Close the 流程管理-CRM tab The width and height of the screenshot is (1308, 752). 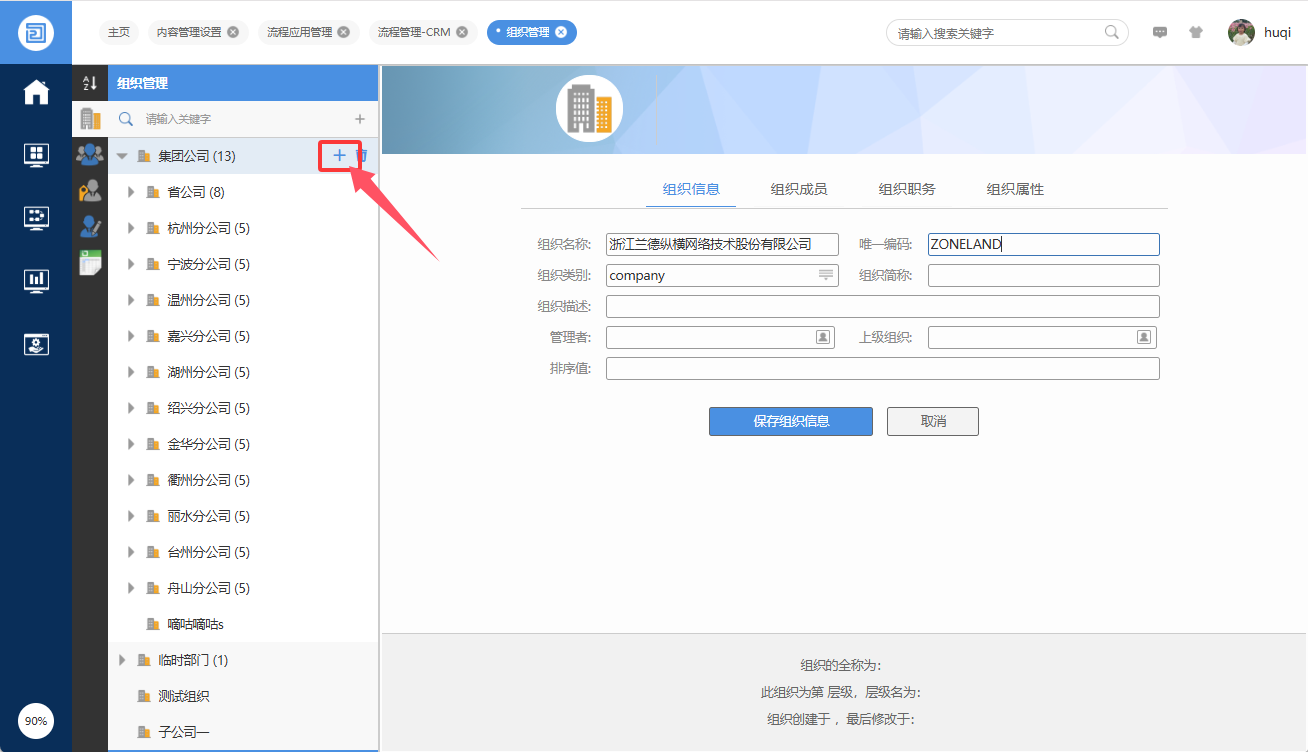[x=462, y=32]
